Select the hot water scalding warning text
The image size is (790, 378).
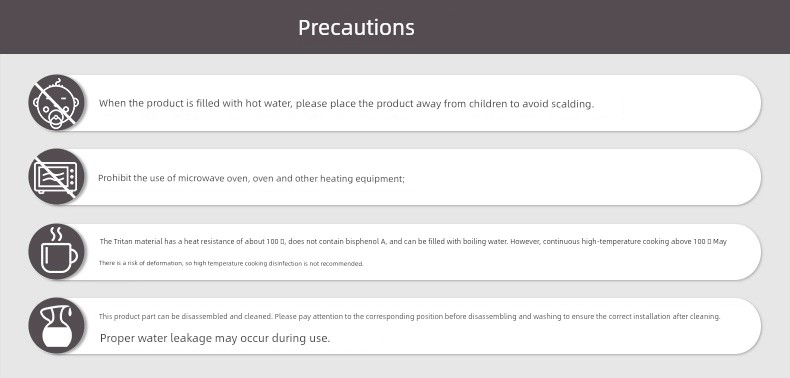click(x=346, y=104)
